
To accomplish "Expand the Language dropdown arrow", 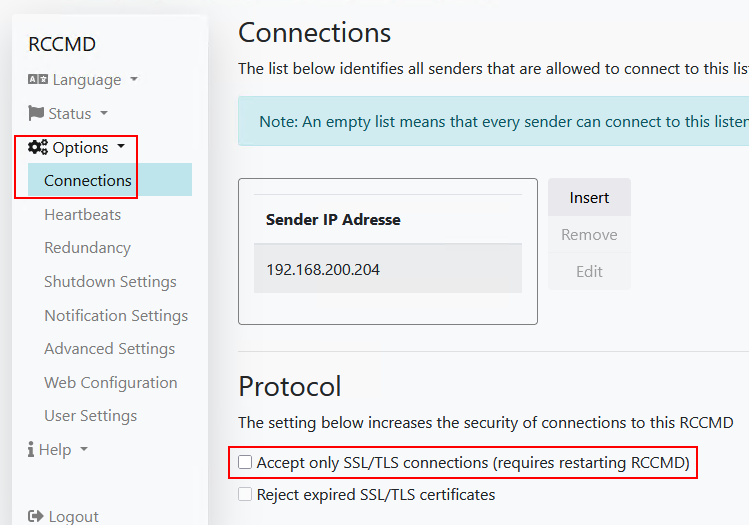I will [134, 79].
